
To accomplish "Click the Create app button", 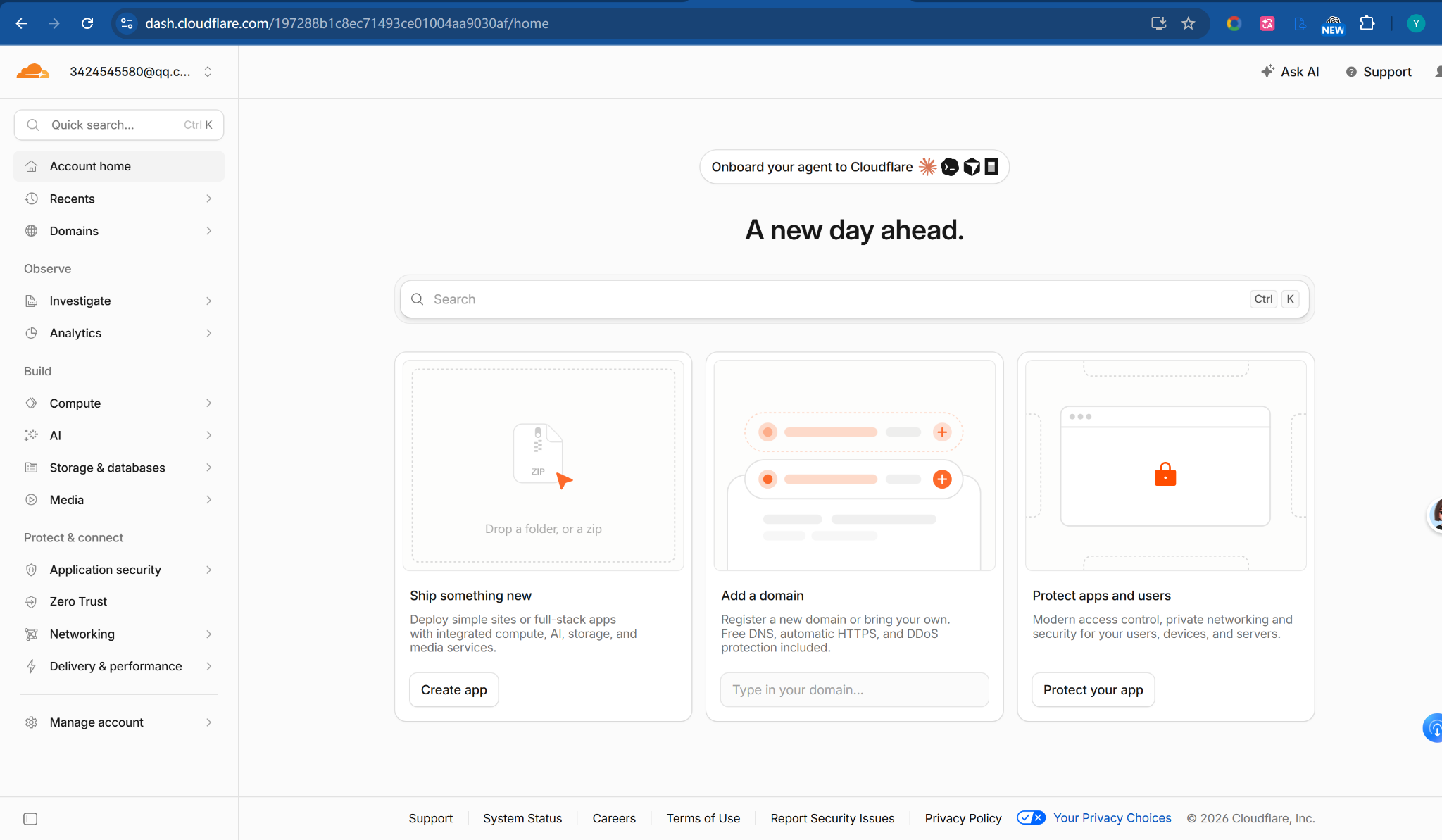I will coord(454,690).
